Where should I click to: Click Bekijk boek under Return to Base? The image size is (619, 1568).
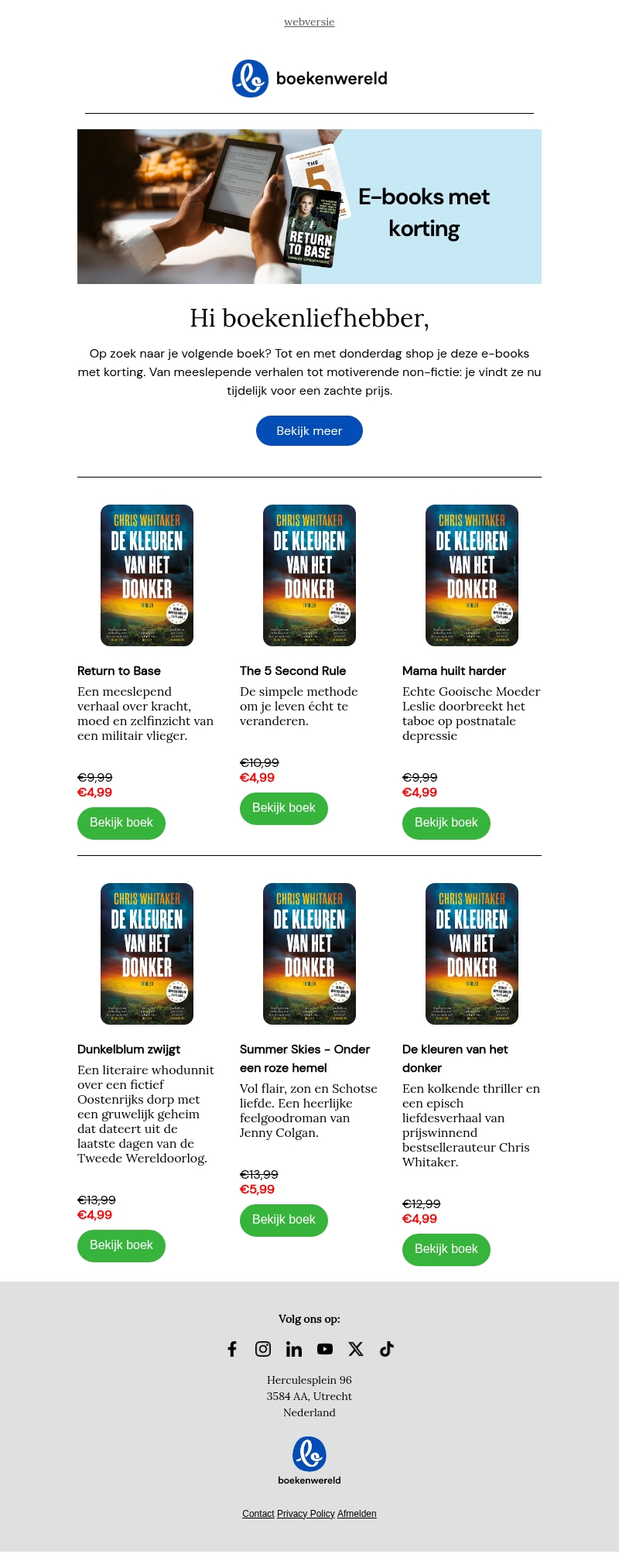pos(121,823)
